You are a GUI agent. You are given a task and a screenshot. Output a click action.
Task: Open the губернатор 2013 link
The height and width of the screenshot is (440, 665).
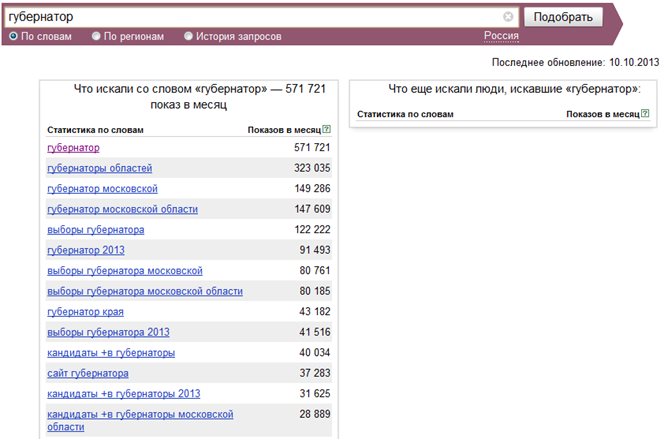tap(86, 250)
